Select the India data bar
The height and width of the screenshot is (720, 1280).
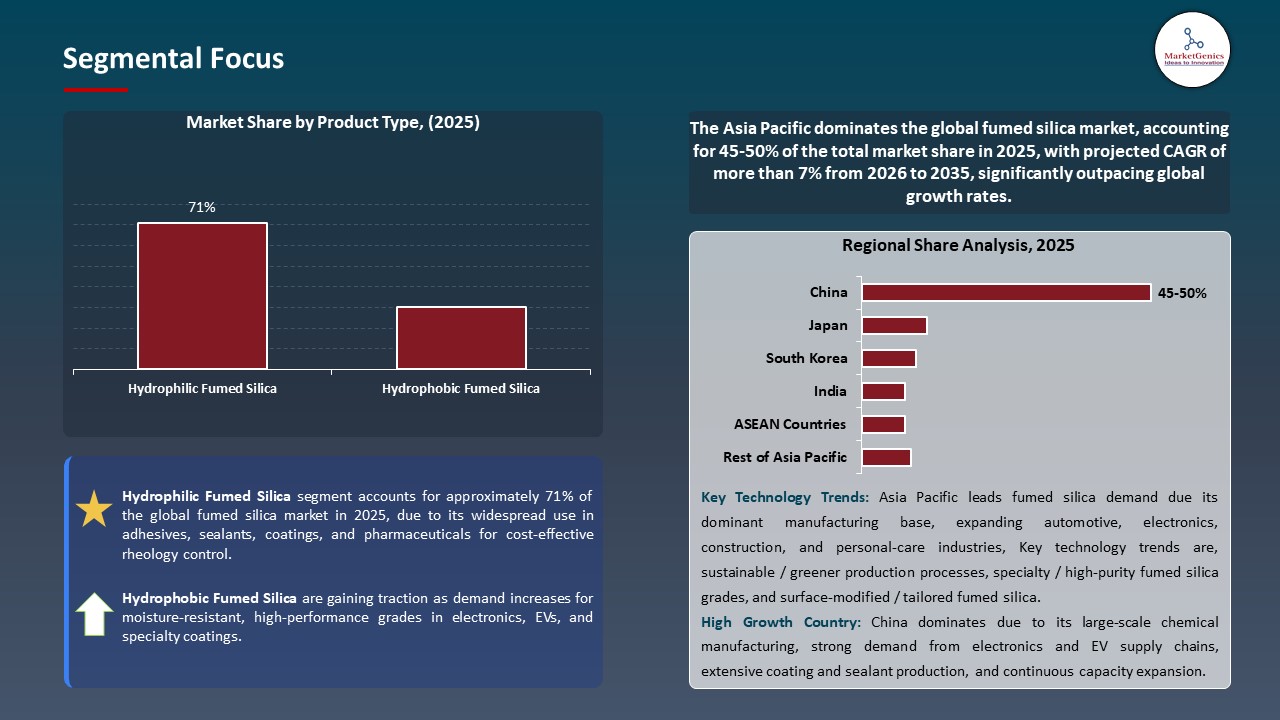pos(883,391)
